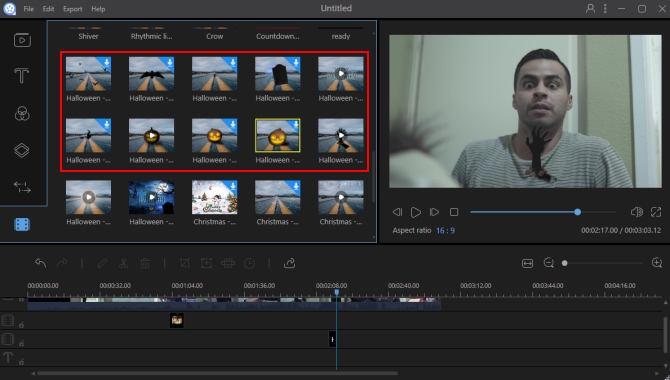Click the trash Delete tool

pos(145,263)
